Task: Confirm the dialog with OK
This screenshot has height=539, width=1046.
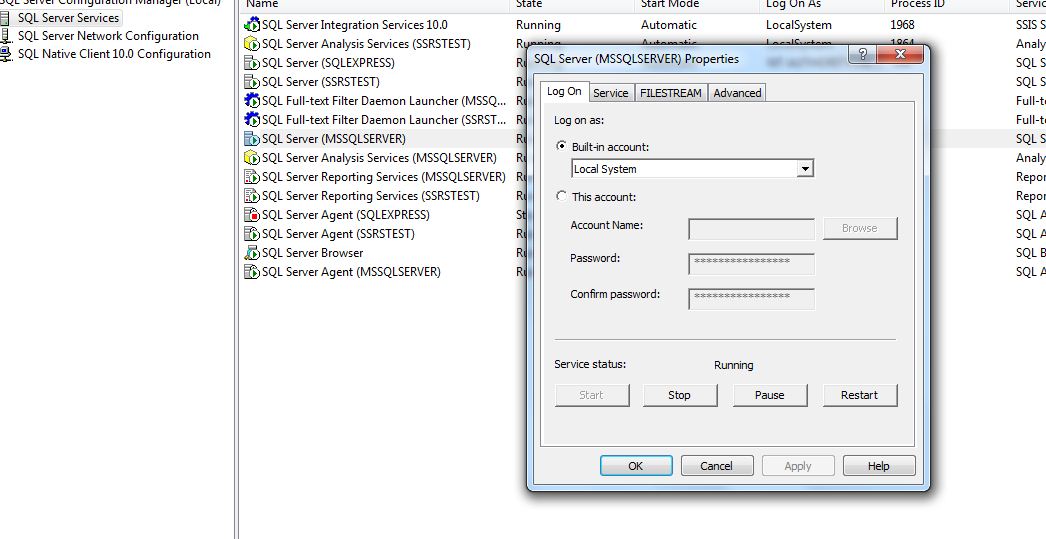Action: [x=635, y=466]
